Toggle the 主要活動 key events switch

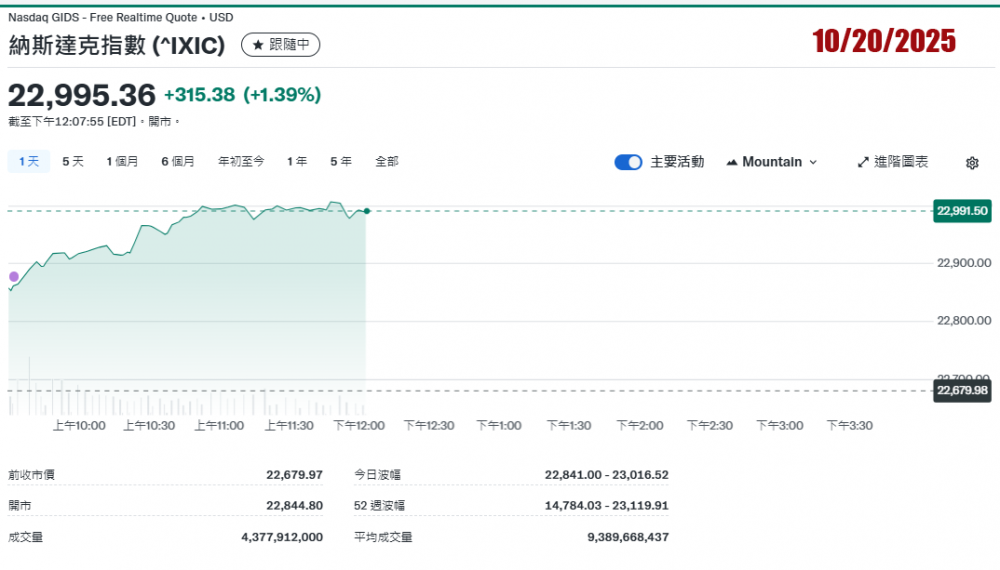tap(628, 162)
